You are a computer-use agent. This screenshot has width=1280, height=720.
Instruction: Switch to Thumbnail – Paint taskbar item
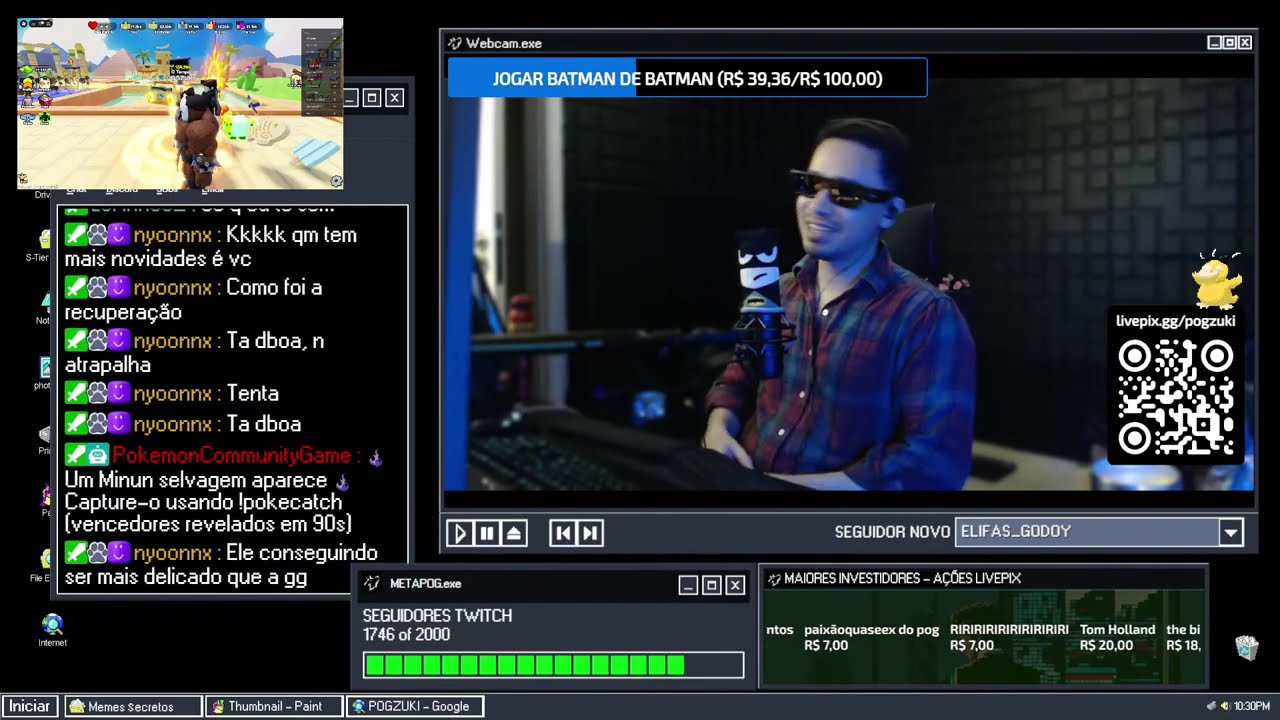[x=275, y=706]
